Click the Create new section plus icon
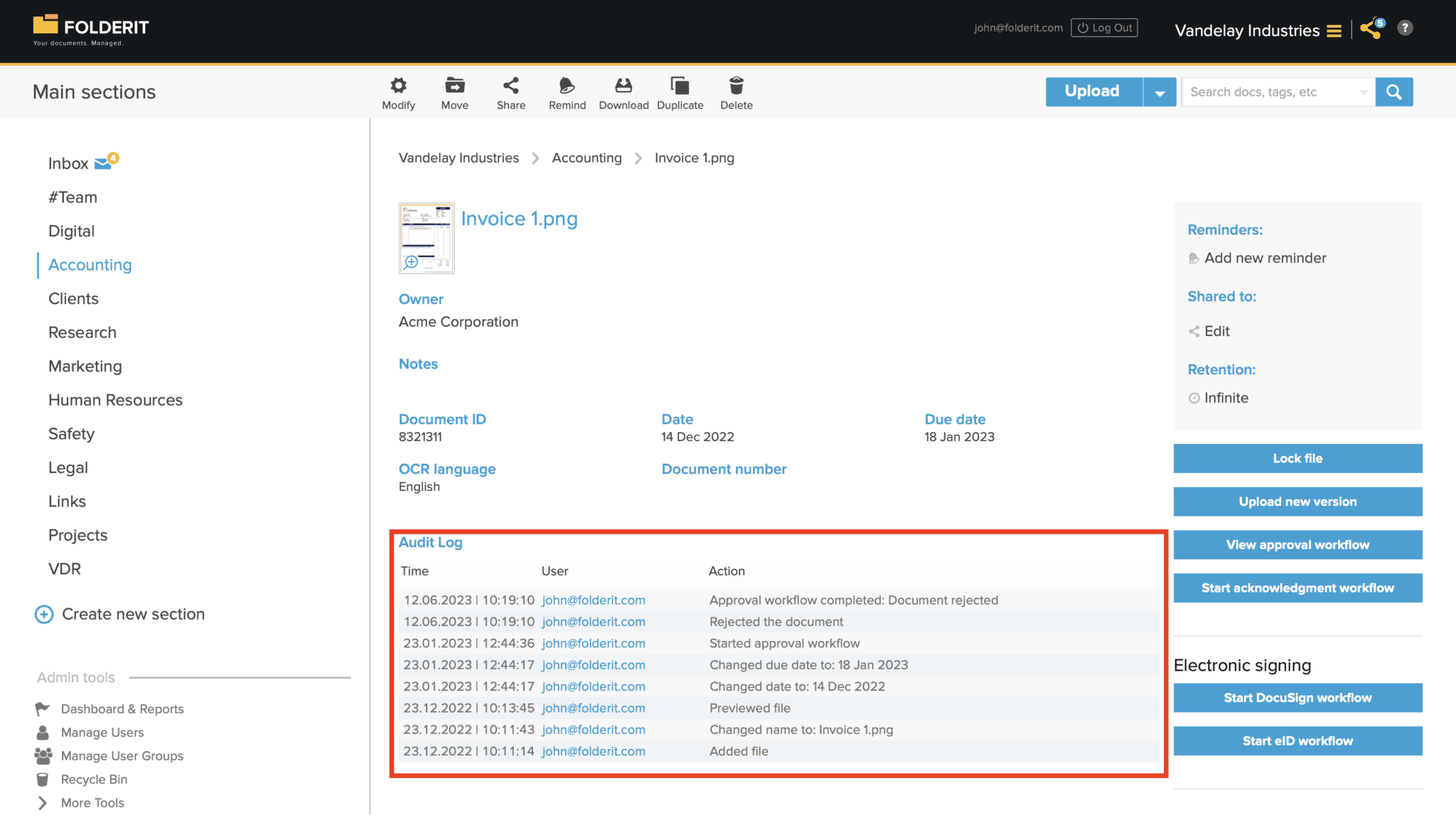Viewport: 1456px width, 825px height. click(x=44, y=615)
